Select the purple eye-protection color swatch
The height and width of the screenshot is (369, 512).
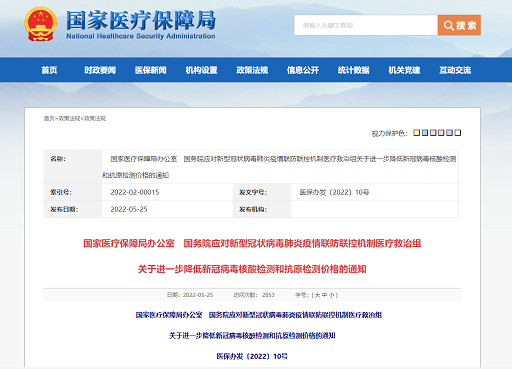(450, 133)
